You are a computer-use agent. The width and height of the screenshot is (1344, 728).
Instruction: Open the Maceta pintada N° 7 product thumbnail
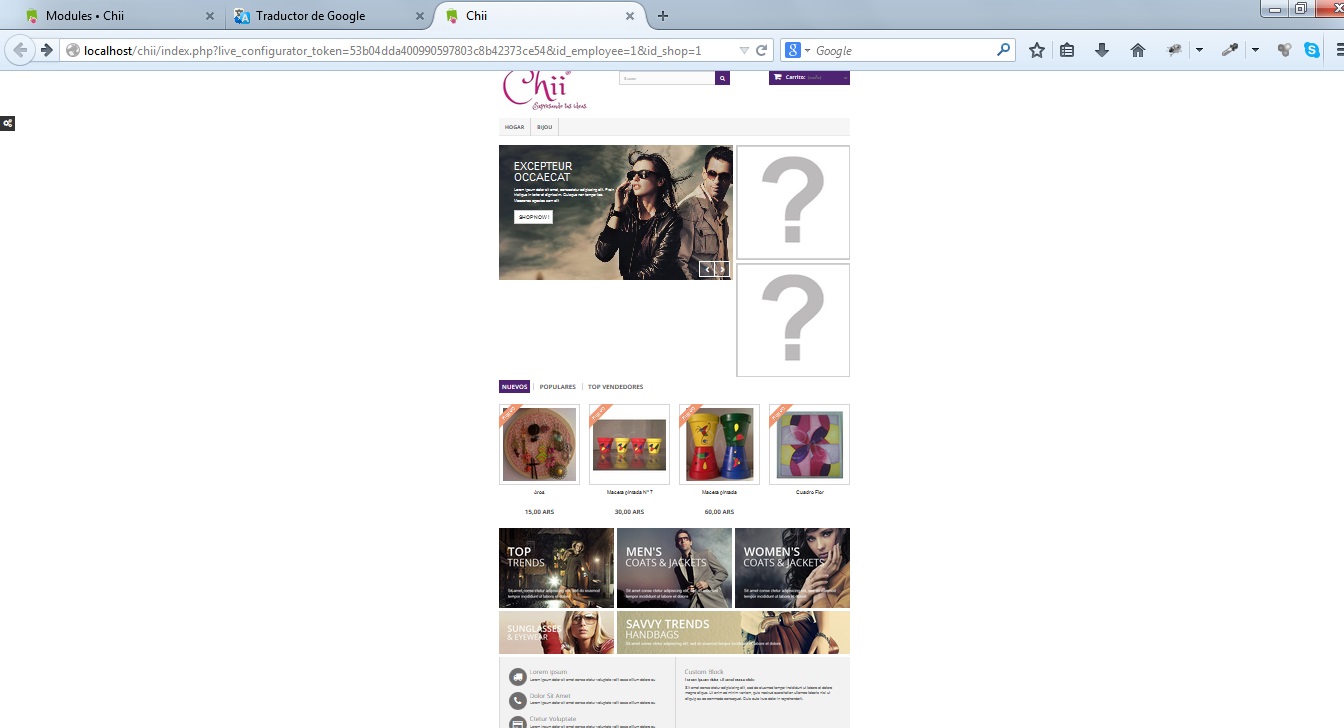[629, 445]
